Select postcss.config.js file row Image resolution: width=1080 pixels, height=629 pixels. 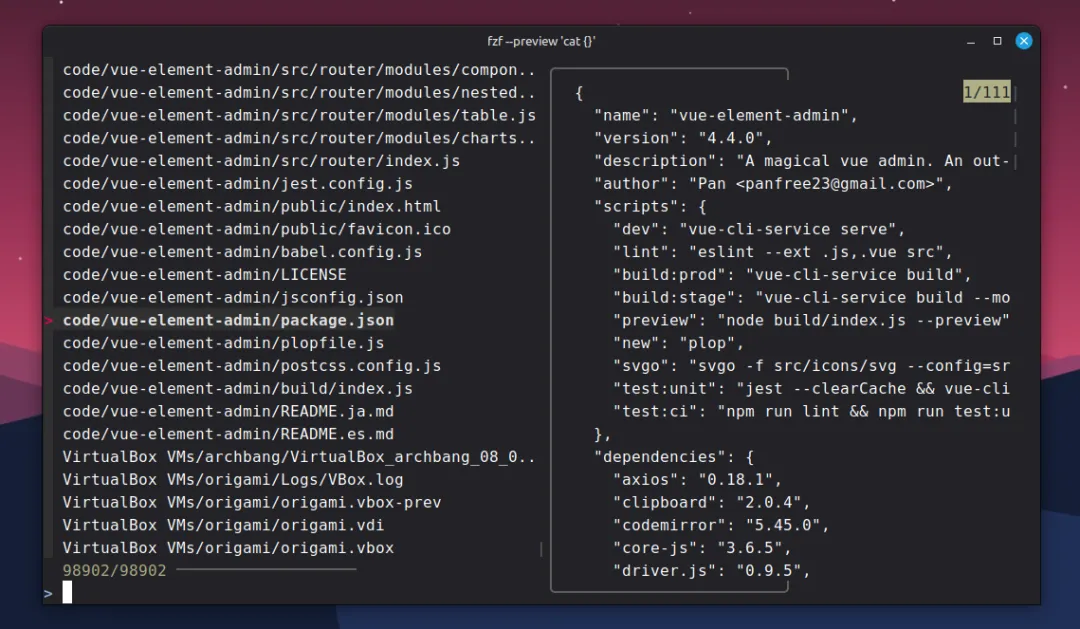click(251, 365)
